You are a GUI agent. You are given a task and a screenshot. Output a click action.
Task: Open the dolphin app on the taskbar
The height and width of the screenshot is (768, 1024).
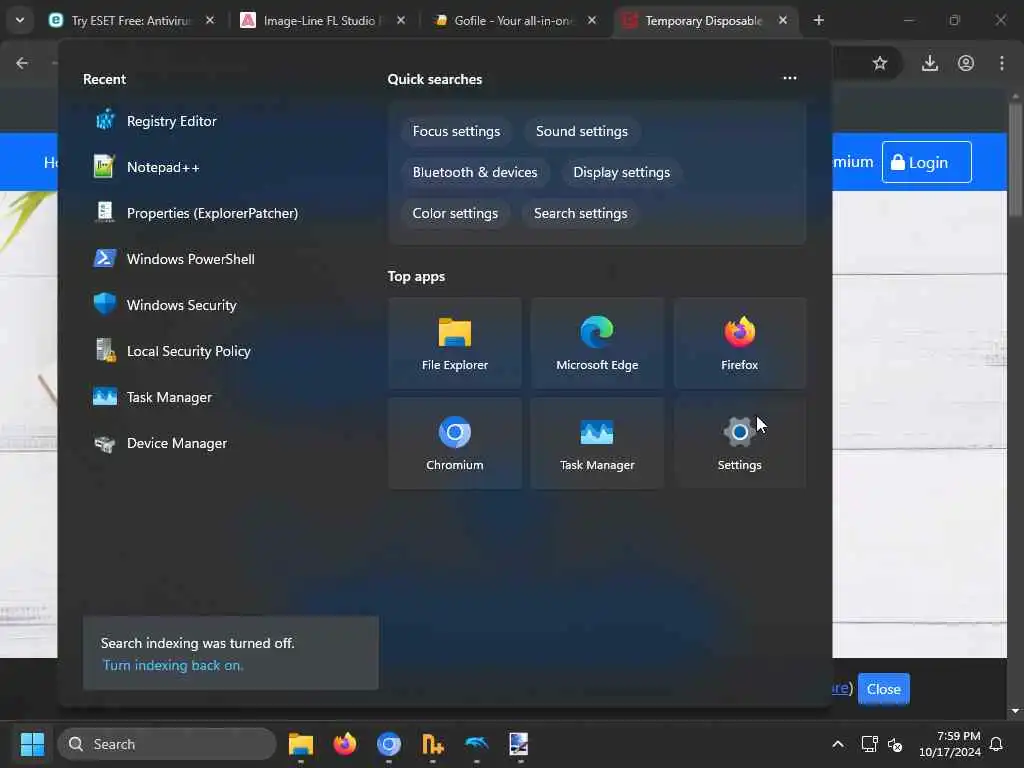click(476, 744)
